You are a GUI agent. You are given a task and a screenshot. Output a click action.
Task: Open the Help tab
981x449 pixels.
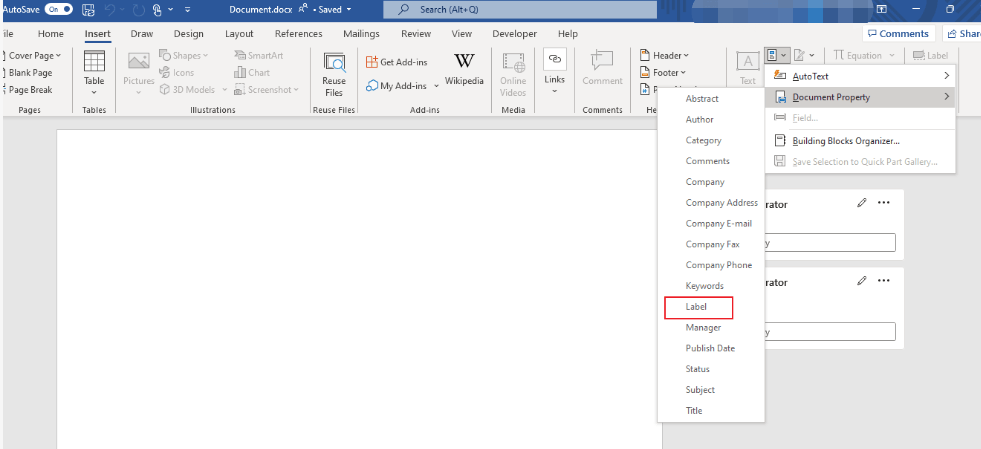pos(567,34)
